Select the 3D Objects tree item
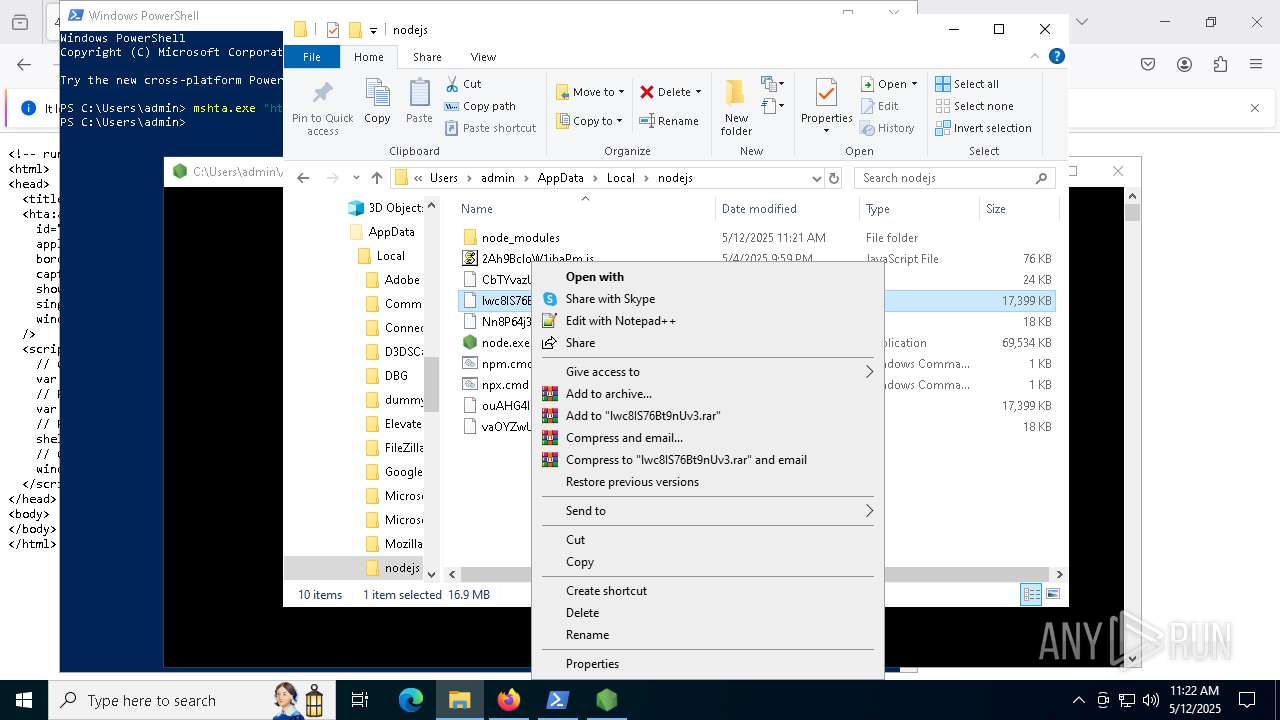Image resolution: width=1280 pixels, height=720 pixels. point(386,208)
